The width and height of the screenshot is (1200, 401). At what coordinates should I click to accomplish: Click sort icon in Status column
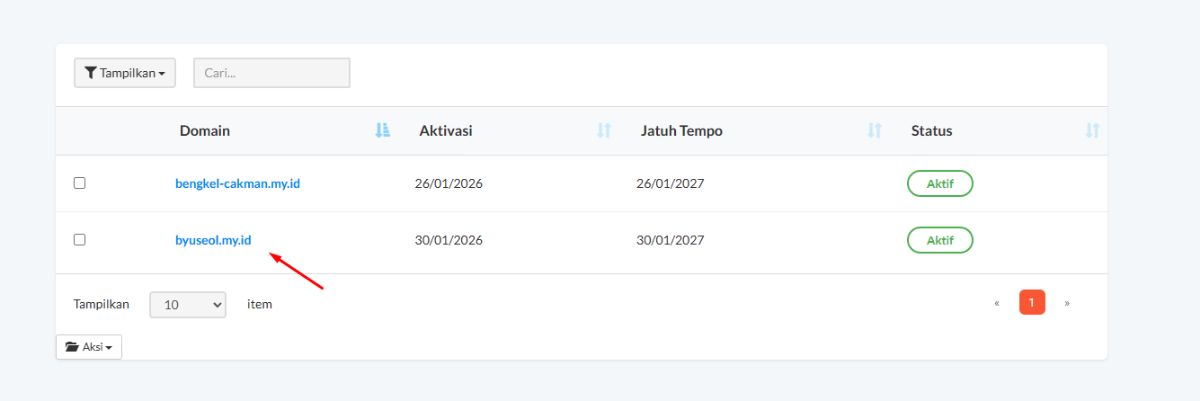[1092, 131]
